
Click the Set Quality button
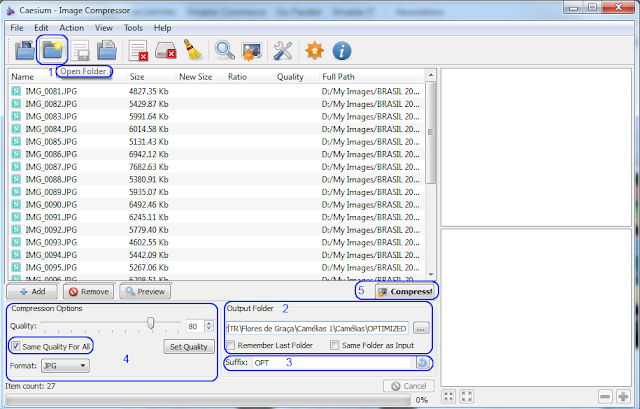pyautogui.click(x=189, y=347)
